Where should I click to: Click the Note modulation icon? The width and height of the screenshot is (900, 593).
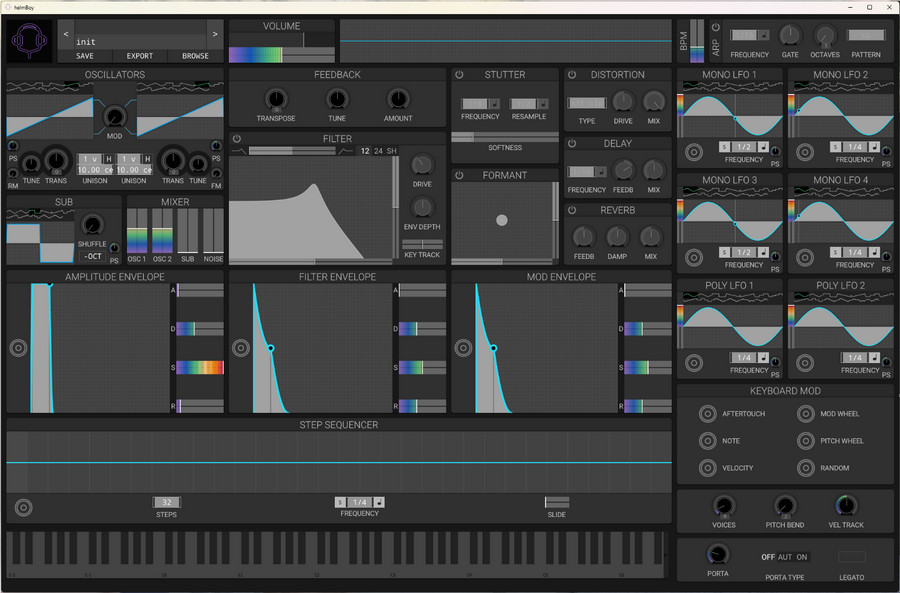(707, 440)
